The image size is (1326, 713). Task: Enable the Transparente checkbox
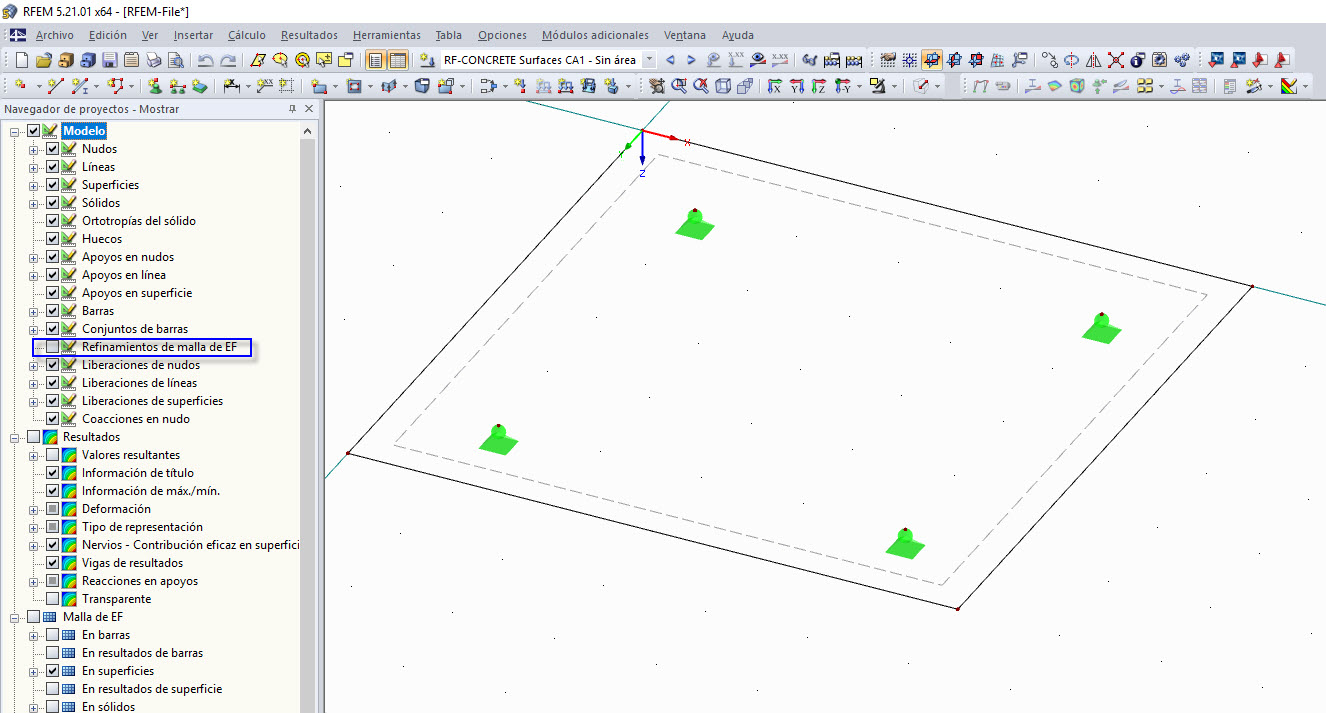pos(53,599)
